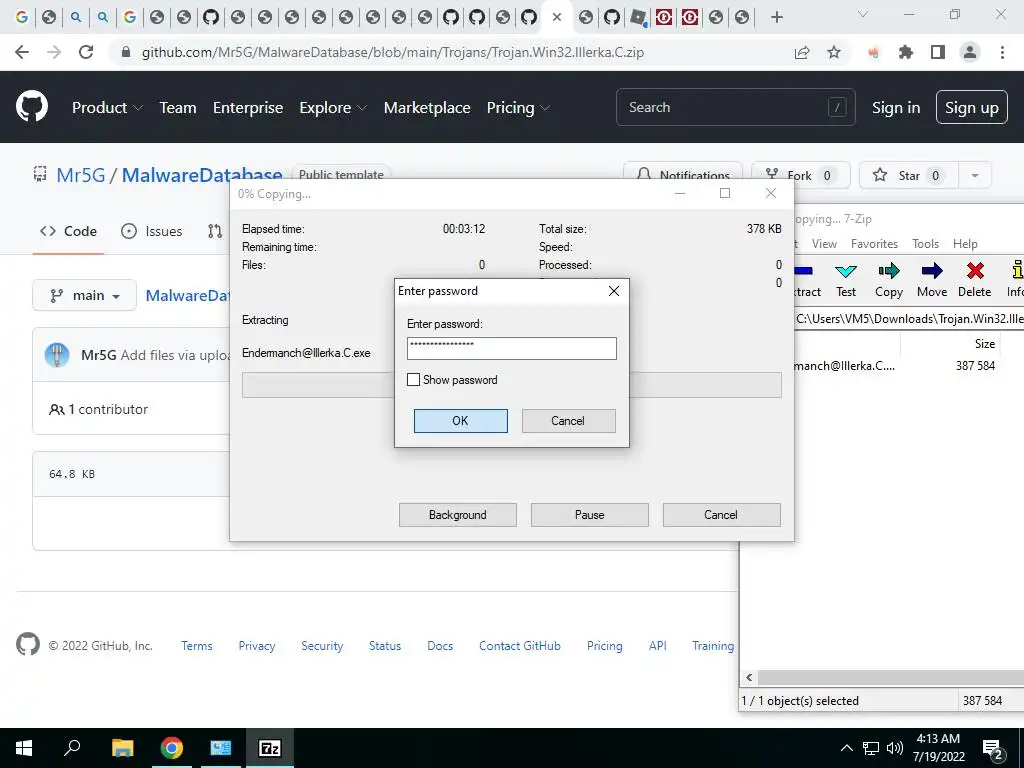The image size is (1024, 768).
Task: Open the Marketplace link
Action: 427,108
